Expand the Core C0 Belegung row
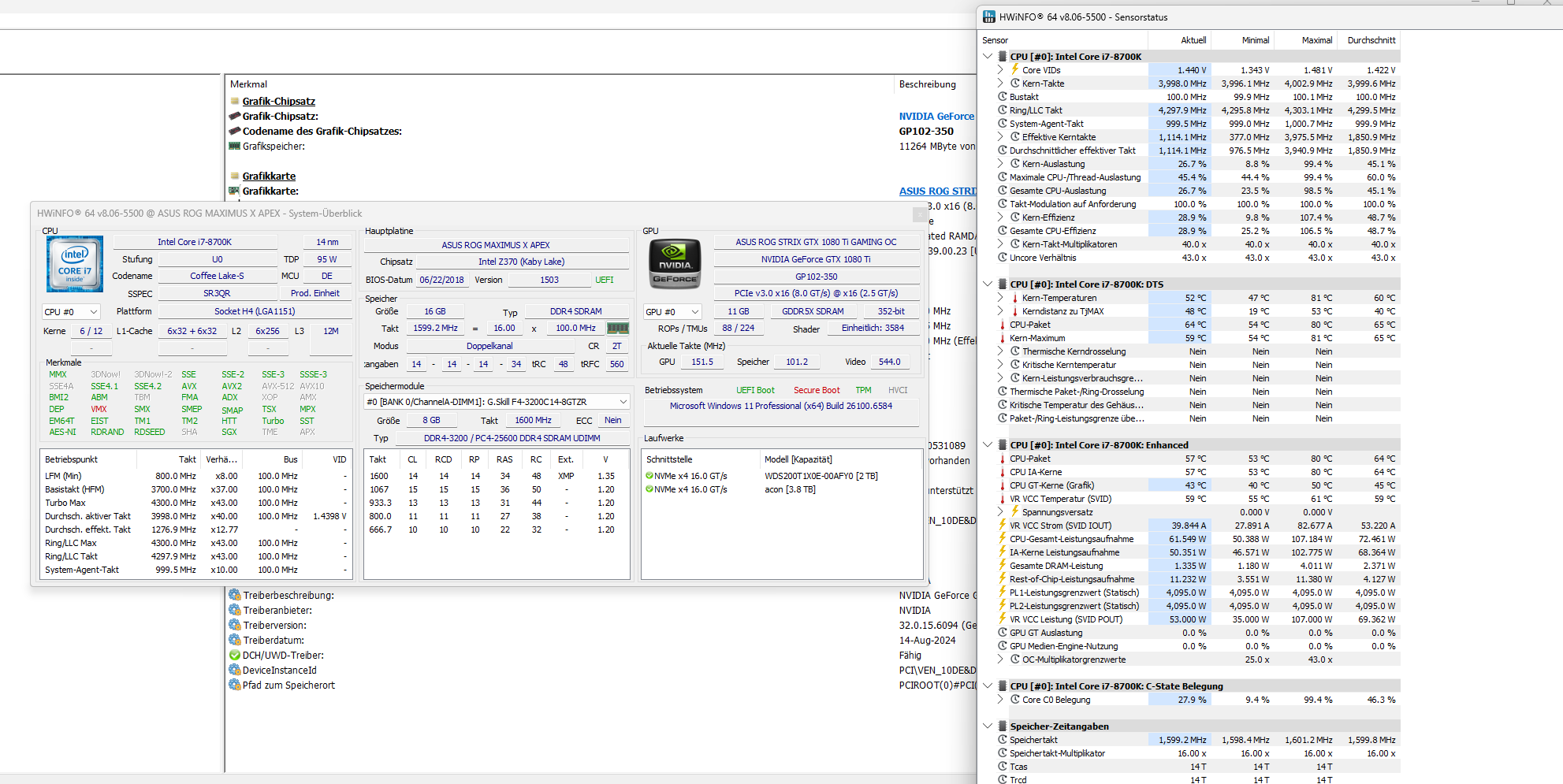The height and width of the screenshot is (784, 1563). pos(1001,700)
